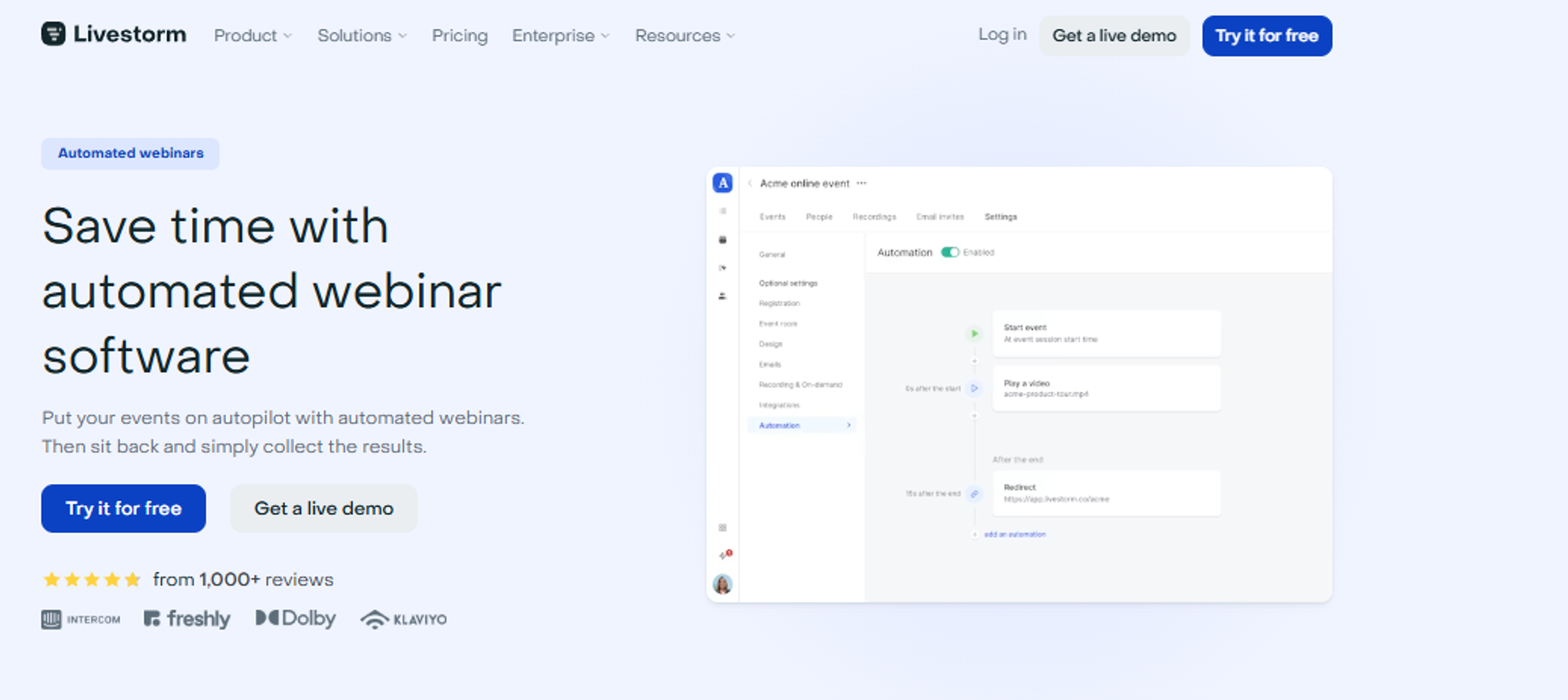
Task: Select the Settings tab
Action: tap(1000, 216)
